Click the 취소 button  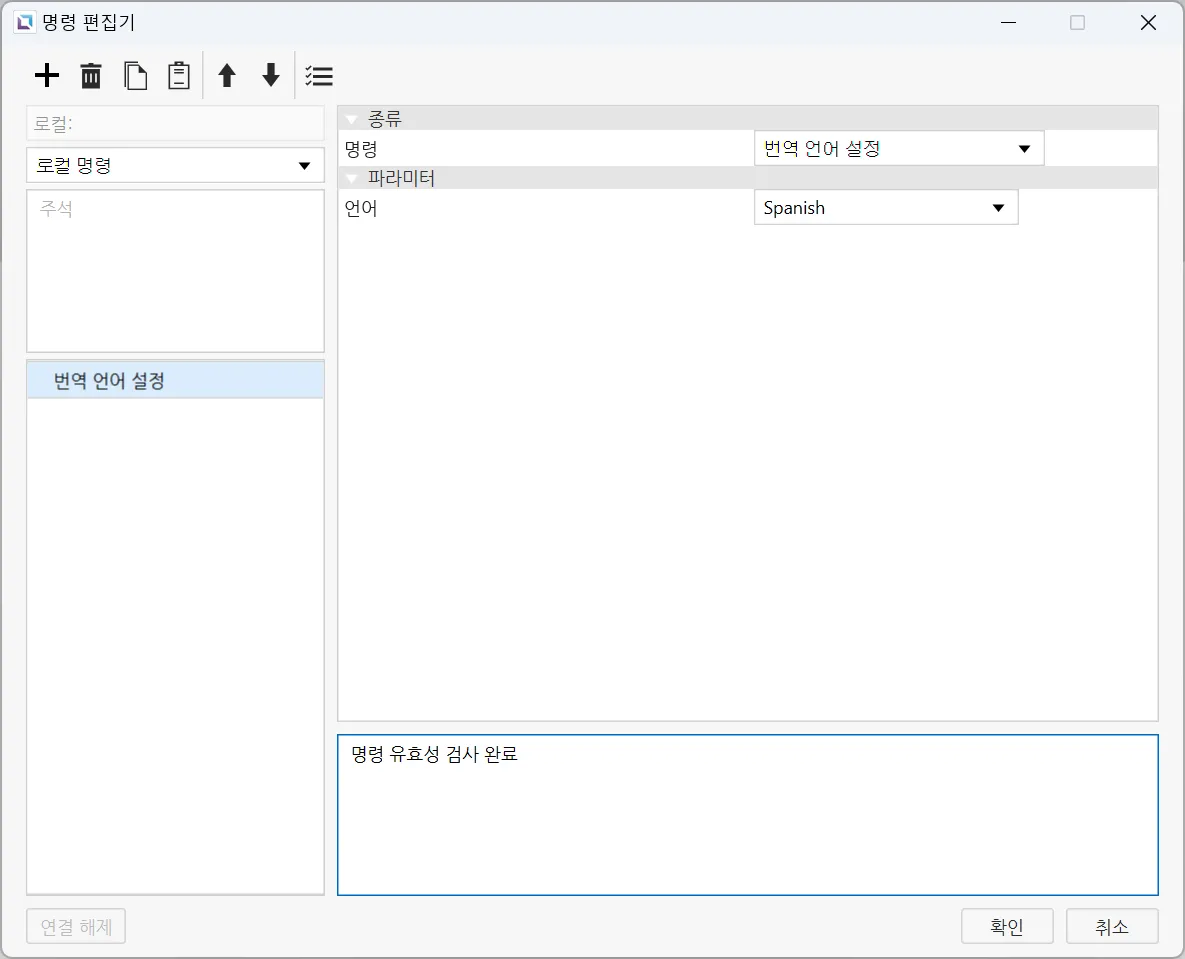pos(1112,927)
